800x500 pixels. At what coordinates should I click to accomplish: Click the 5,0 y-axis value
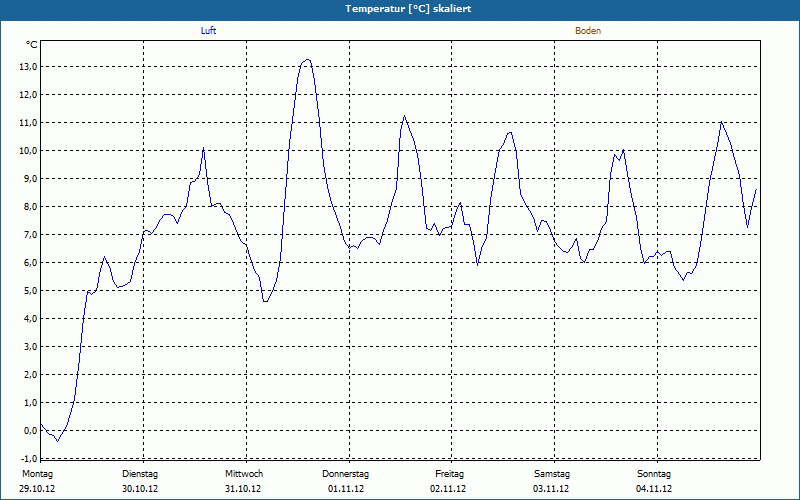coord(30,291)
